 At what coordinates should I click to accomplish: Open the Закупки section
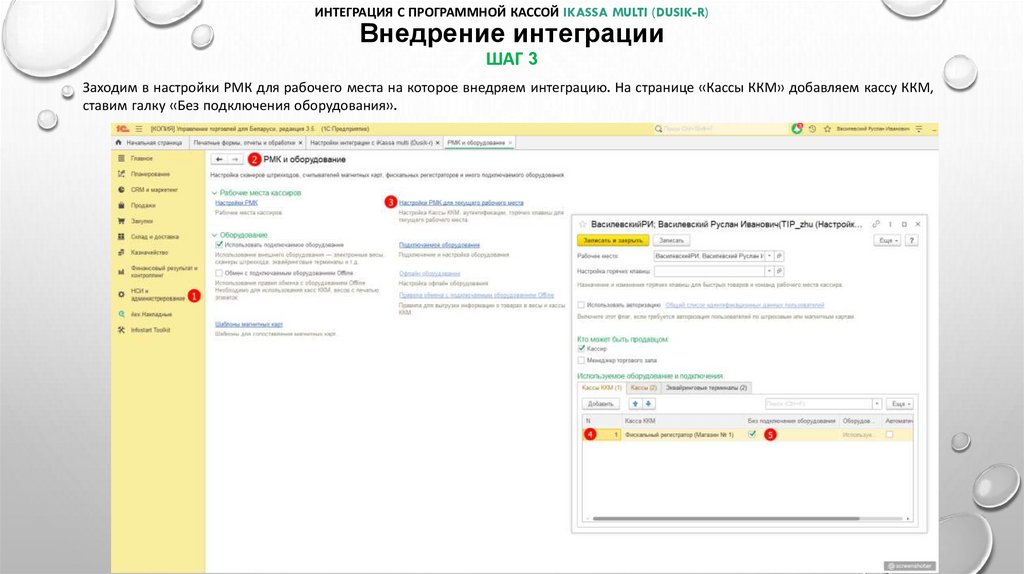click(x=141, y=221)
